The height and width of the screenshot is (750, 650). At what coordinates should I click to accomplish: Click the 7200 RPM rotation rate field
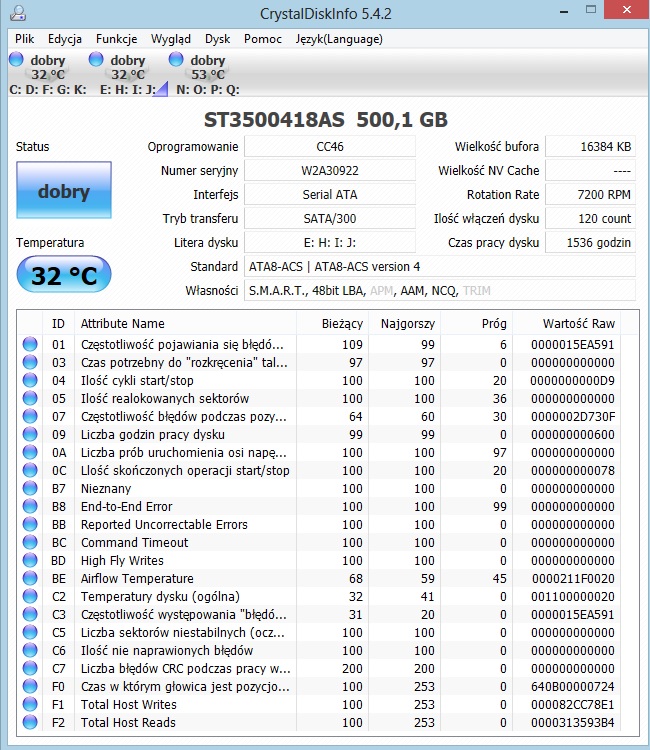coord(590,194)
